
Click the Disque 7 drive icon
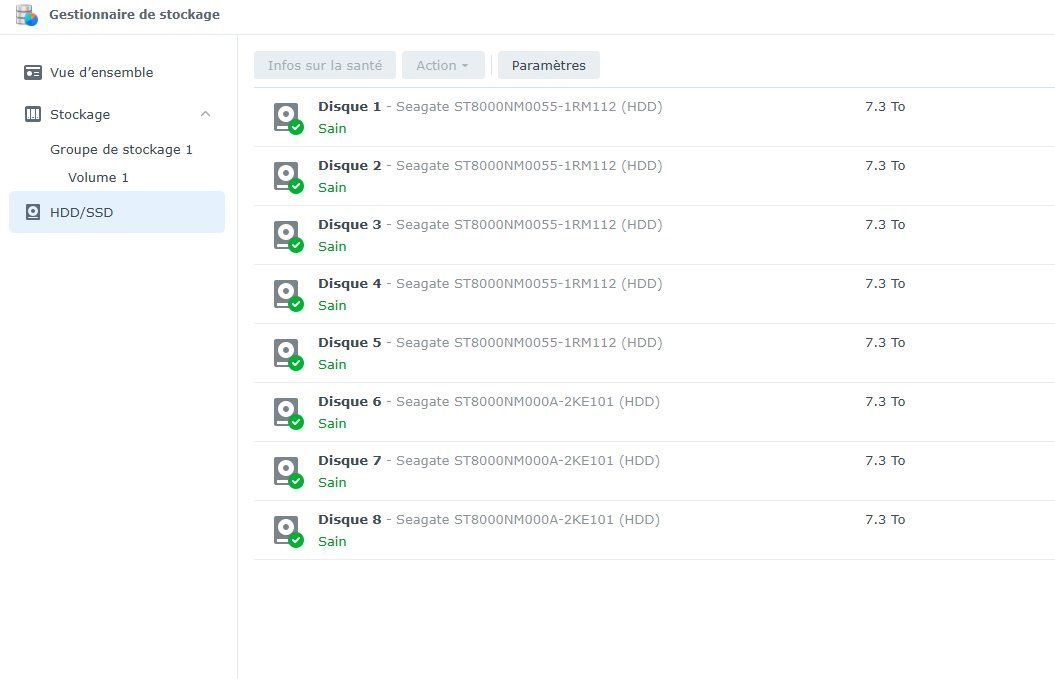(x=288, y=472)
